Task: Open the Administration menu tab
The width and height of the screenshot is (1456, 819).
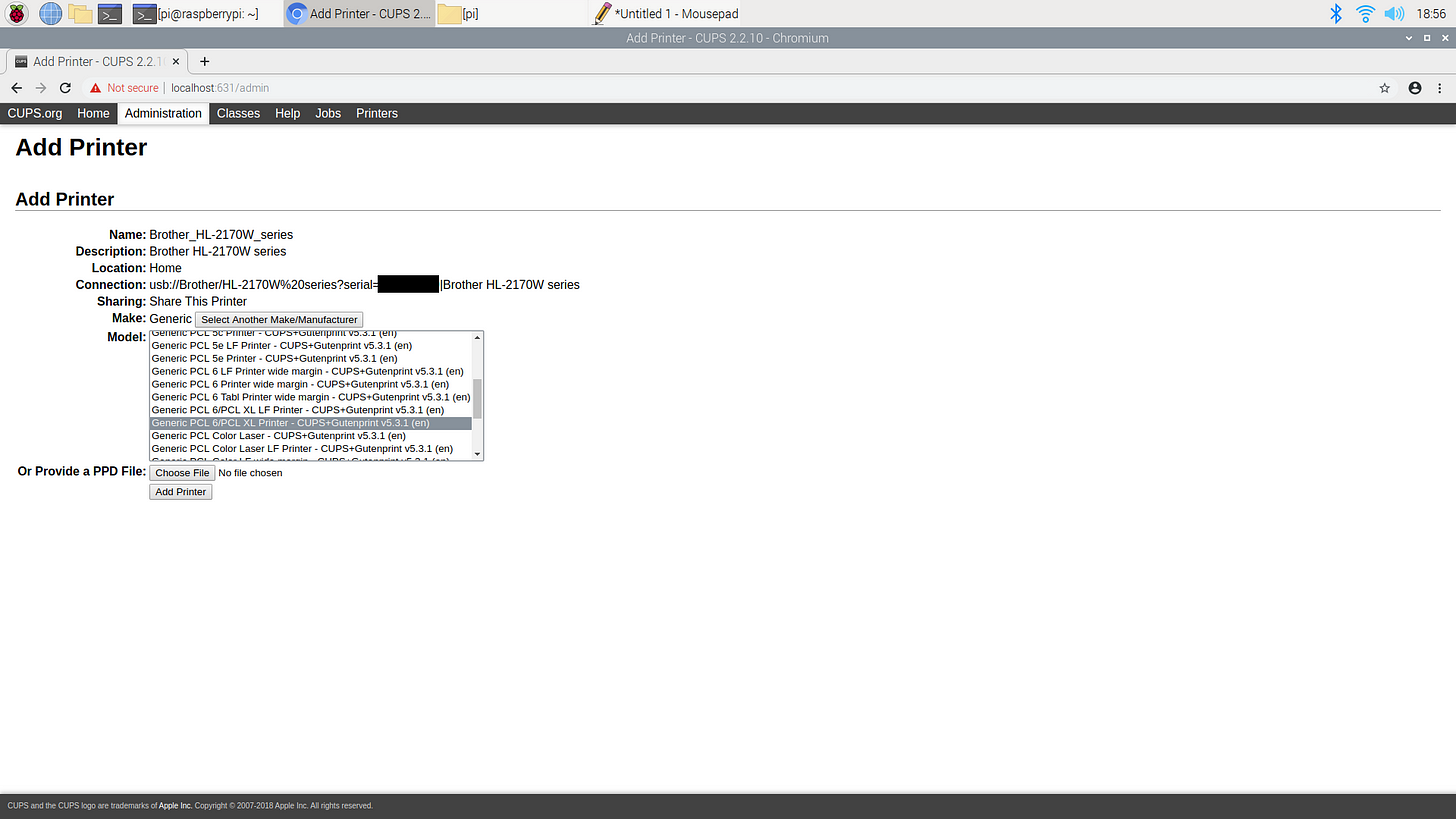Action: tap(163, 113)
